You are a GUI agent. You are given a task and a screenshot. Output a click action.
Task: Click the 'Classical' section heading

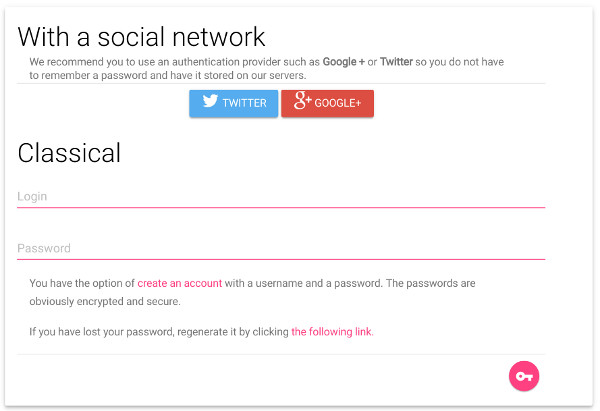69,153
